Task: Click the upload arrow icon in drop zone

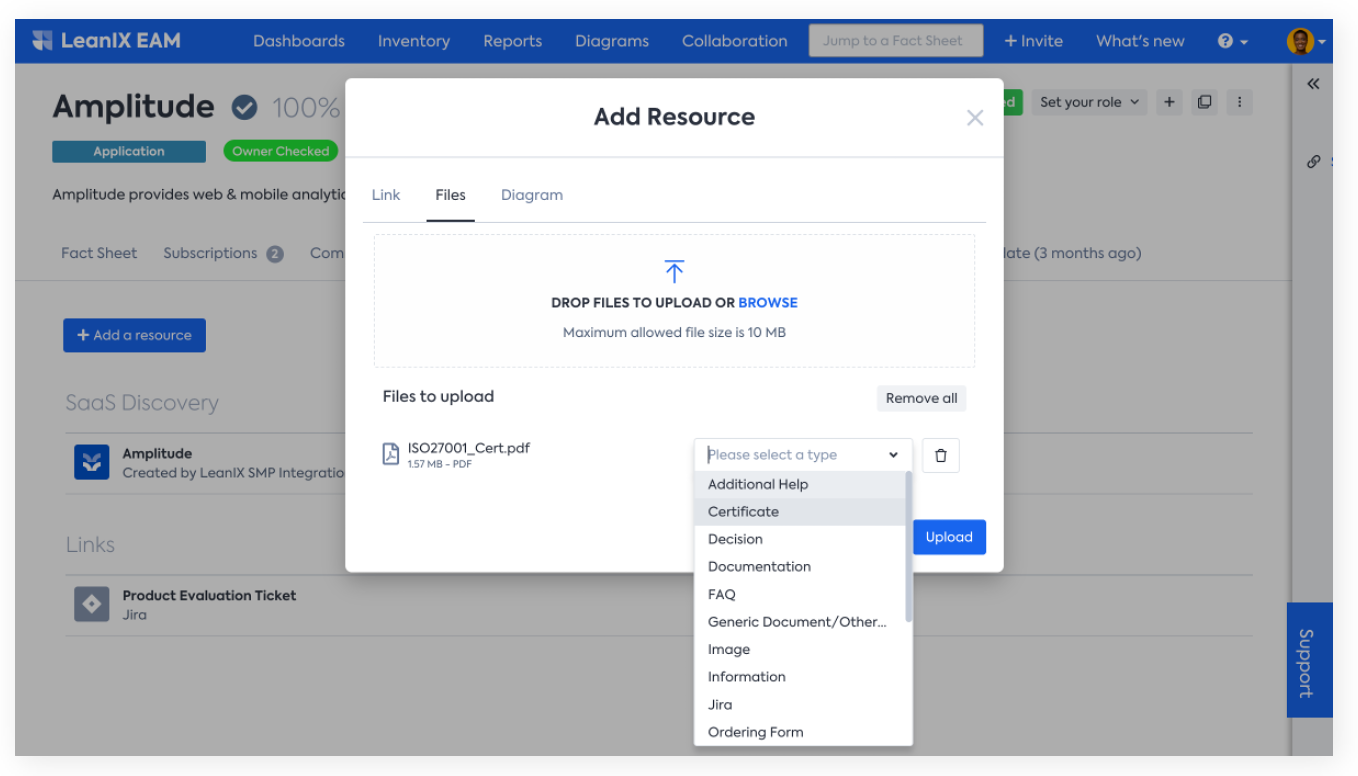Action: click(674, 271)
